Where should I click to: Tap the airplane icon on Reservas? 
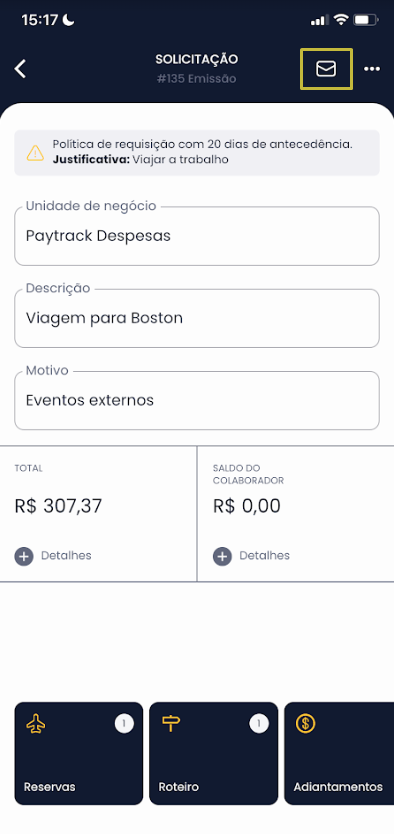coord(36,724)
